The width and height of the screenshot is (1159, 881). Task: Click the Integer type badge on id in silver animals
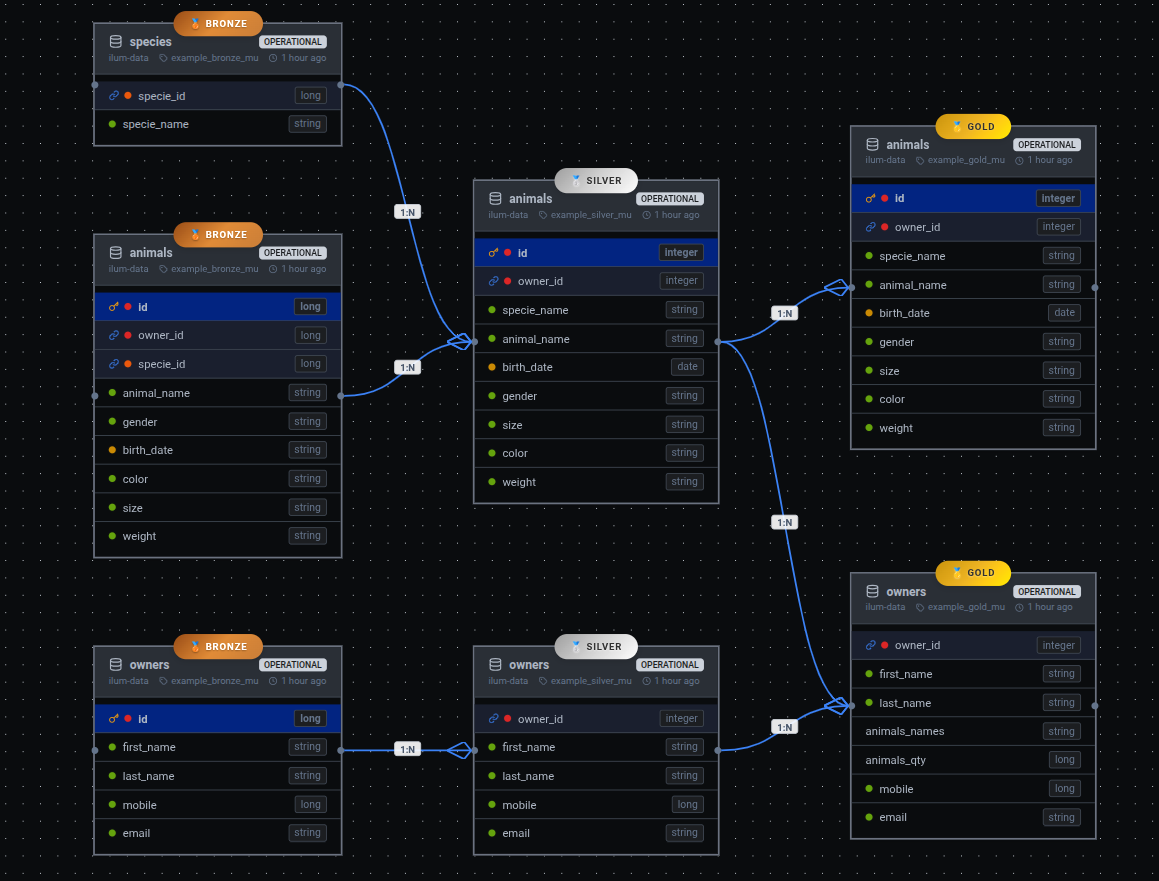pyautogui.click(x=681, y=252)
